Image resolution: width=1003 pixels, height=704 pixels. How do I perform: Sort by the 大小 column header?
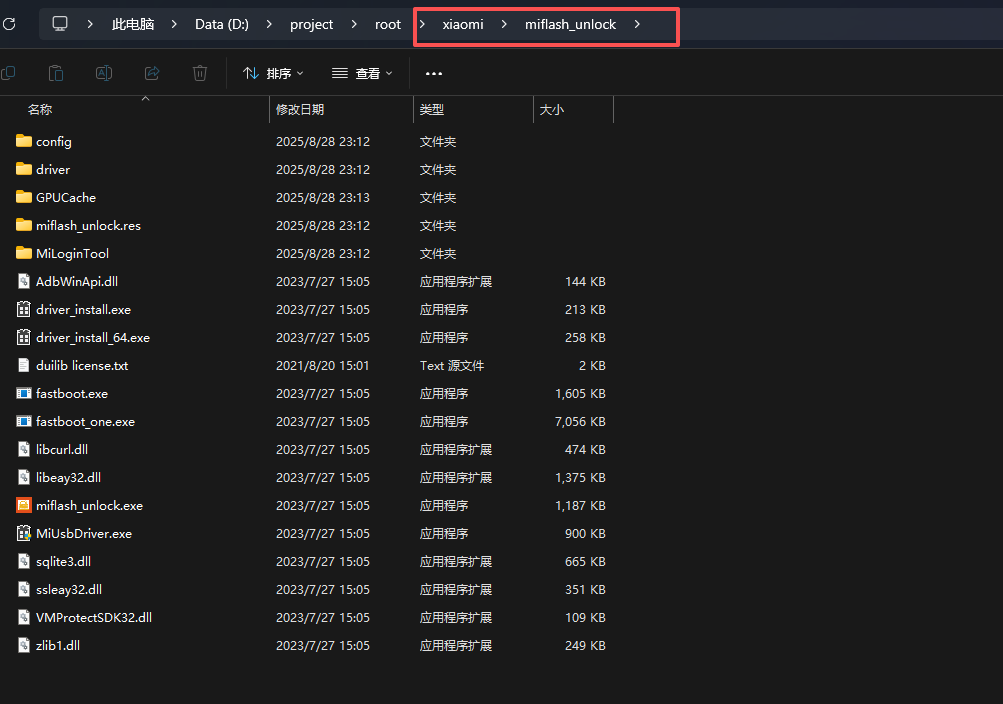click(x=551, y=110)
